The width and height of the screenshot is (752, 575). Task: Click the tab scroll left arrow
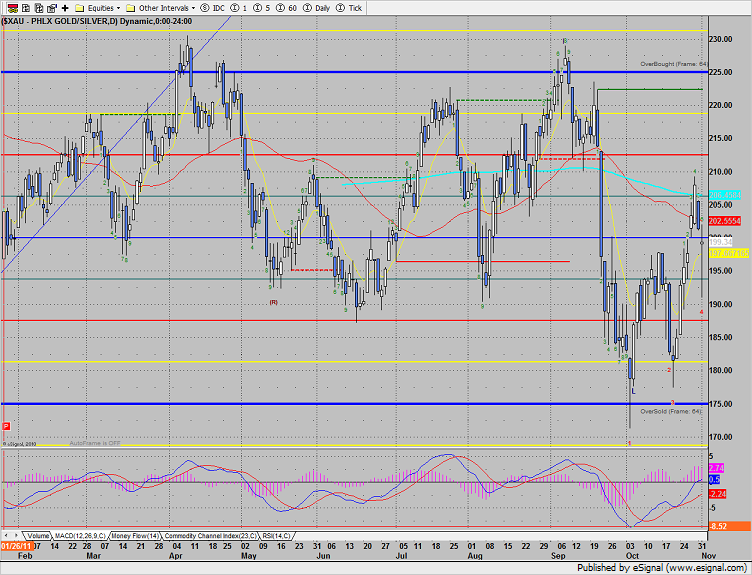6,535
